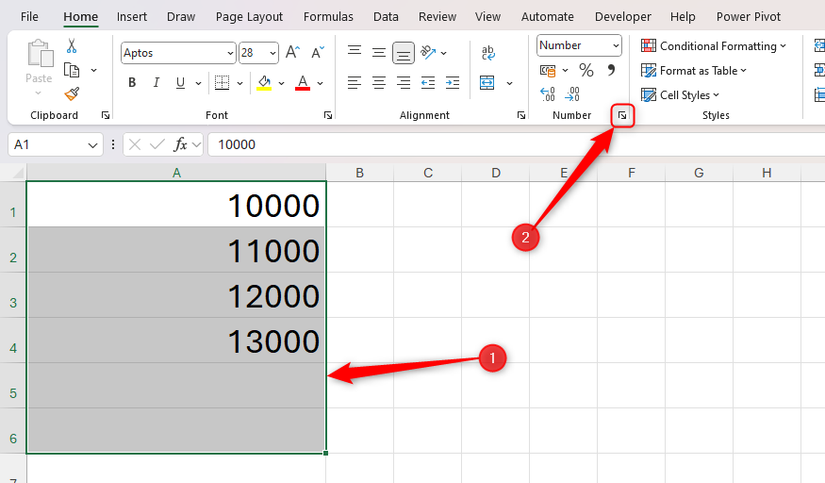Confirm formula bar entry checkmark
Viewport: 825px width, 483px height.
coord(157,144)
